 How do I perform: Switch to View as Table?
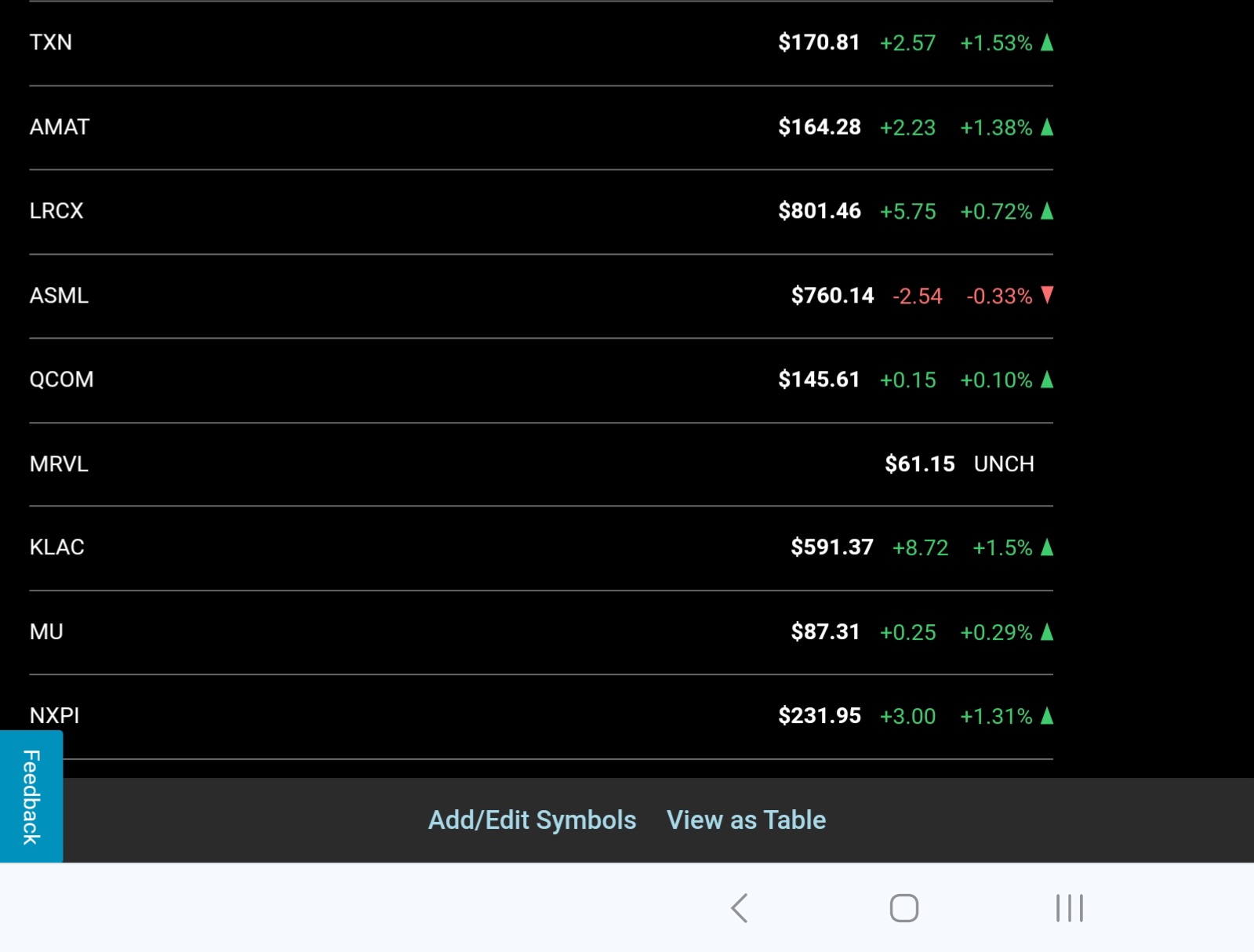click(746, 820)
